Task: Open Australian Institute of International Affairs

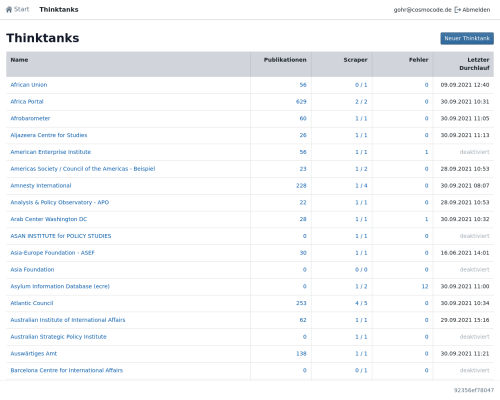Action: (x=68, y=320)
